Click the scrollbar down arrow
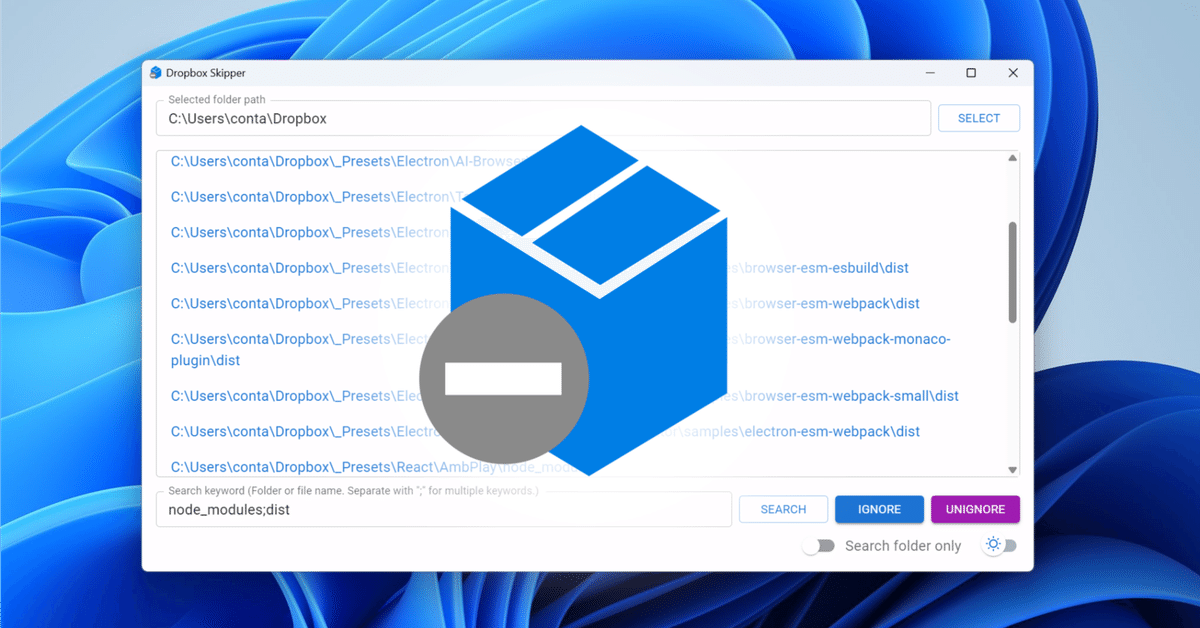The height and width of the screenshot is (628, 1200). tap(1012, 468)
